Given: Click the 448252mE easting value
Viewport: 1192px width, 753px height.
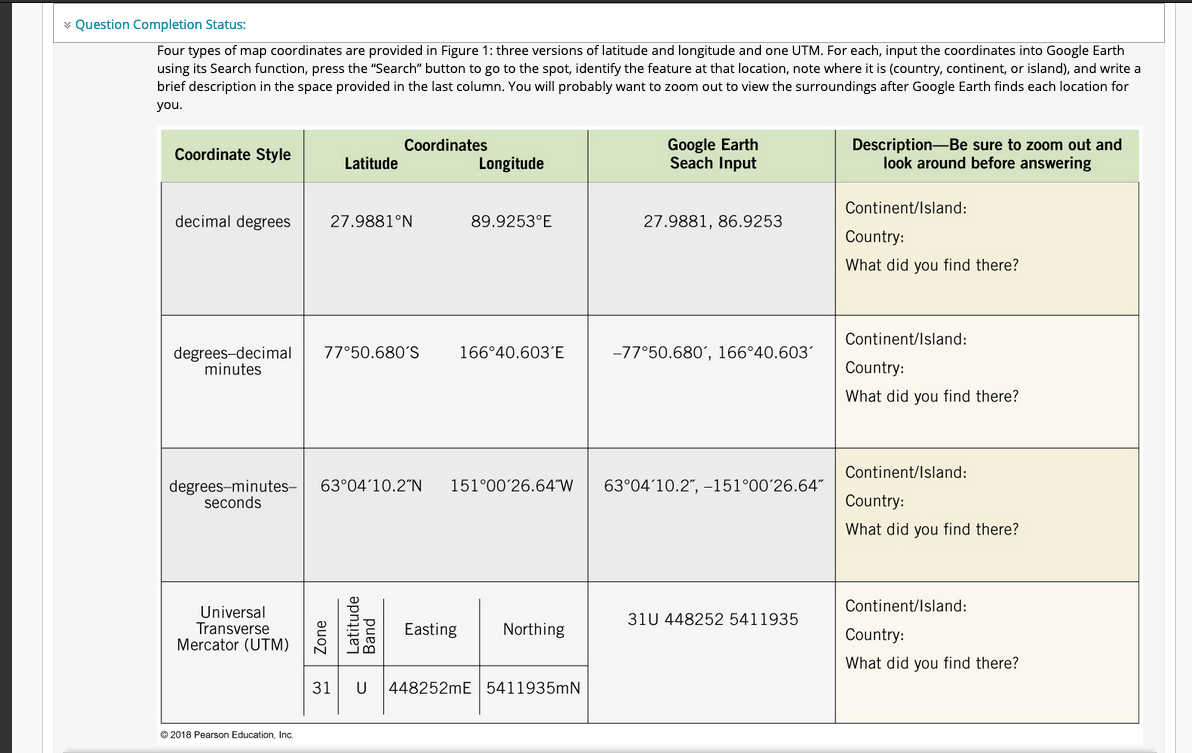Looking at the screenshot, I should click(x=430, y=688).
